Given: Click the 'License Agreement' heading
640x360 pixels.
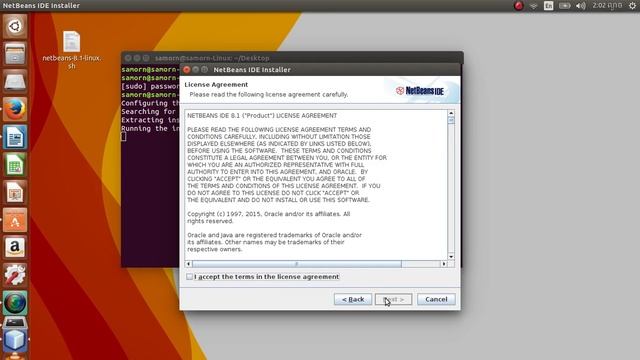Looking at the screenshot, I should pos(216,84).
